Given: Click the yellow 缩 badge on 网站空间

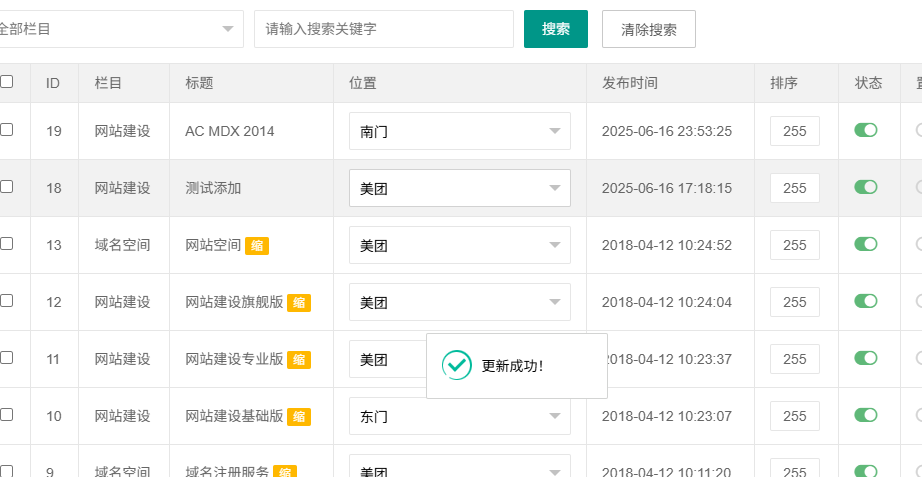Looking at the screenshot, I should (x=257, y=245).
